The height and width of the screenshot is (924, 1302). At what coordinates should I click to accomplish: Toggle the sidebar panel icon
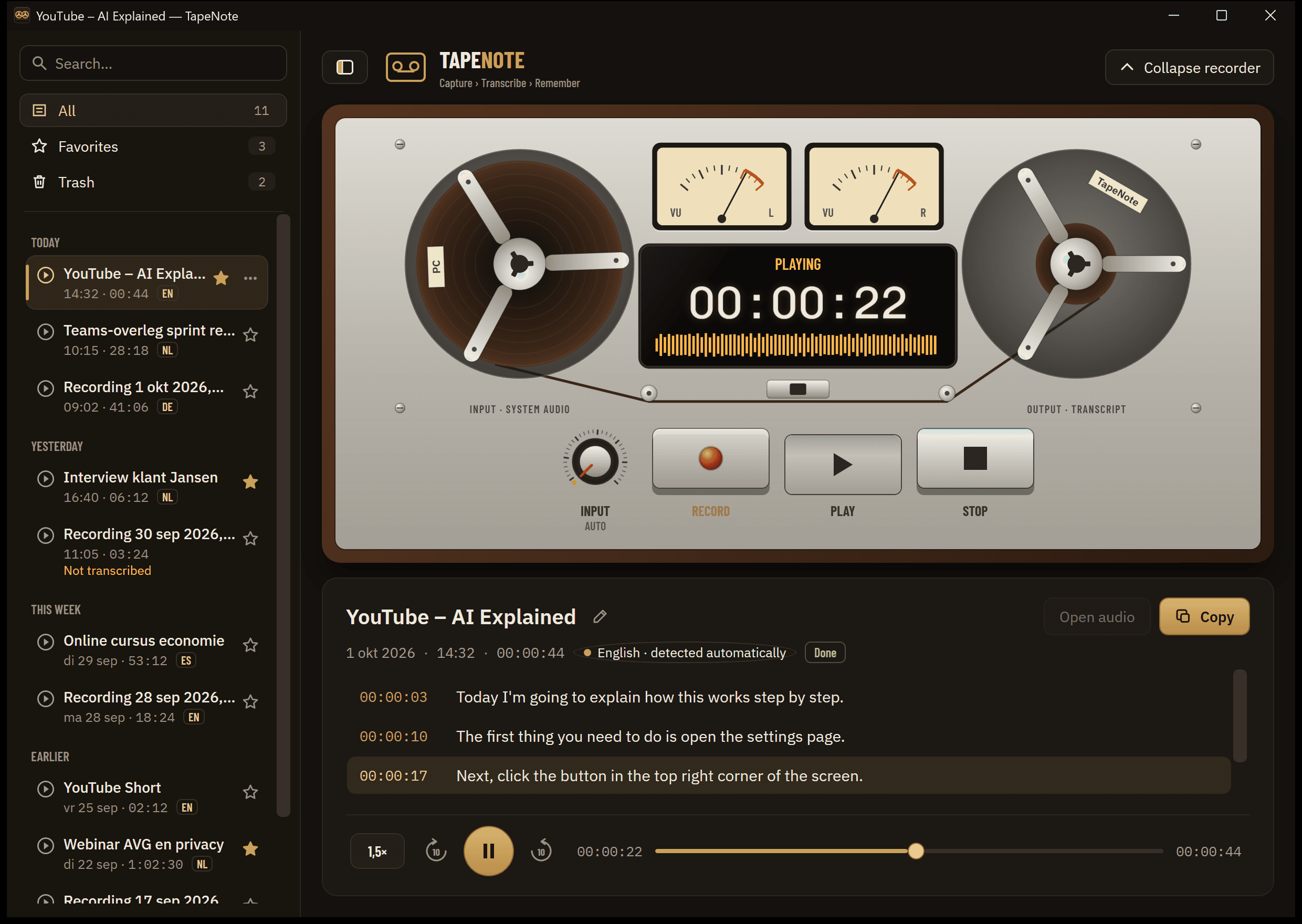coord(345,67)
